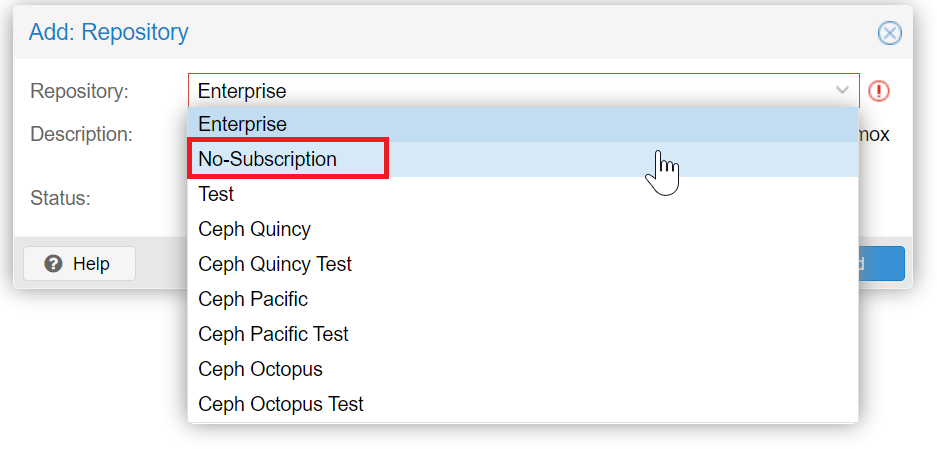Select the Ceph Octopus repository
937x449 pixels.
pyautogui.click(x=523, y=369)
